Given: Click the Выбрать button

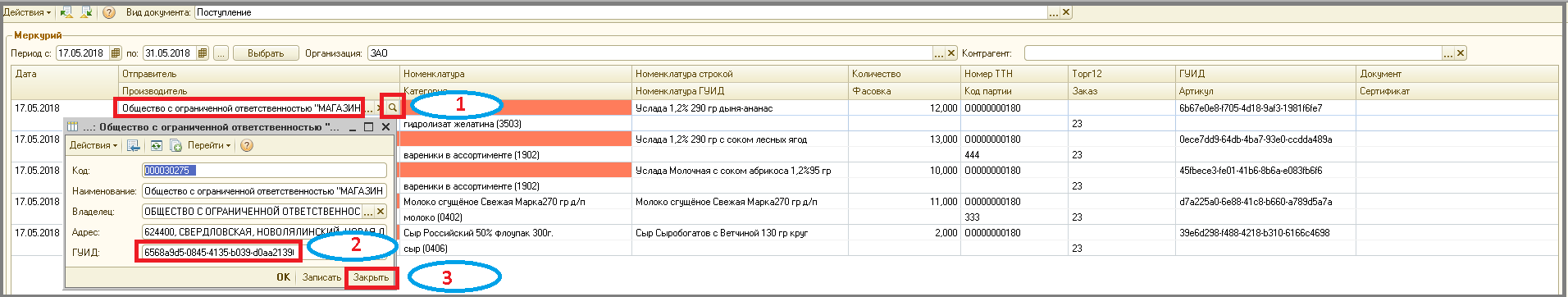Looking at the screenshot, I should [x=266, y=53].
